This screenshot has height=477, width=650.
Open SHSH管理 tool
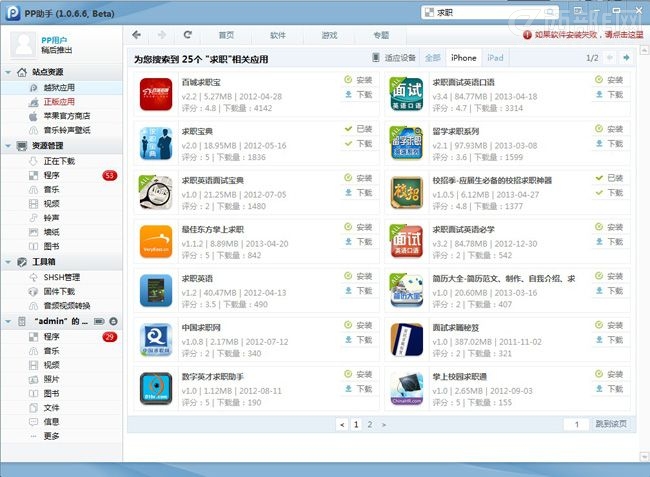coord(61,277)
